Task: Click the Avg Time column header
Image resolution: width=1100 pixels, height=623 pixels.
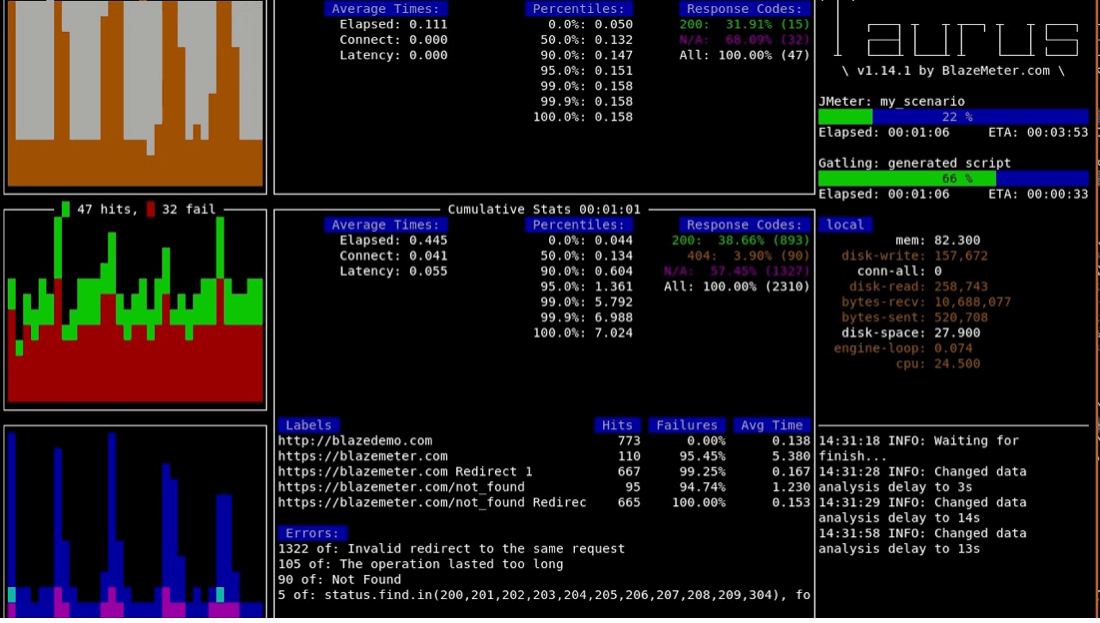Action: click(x=772, y=425)
